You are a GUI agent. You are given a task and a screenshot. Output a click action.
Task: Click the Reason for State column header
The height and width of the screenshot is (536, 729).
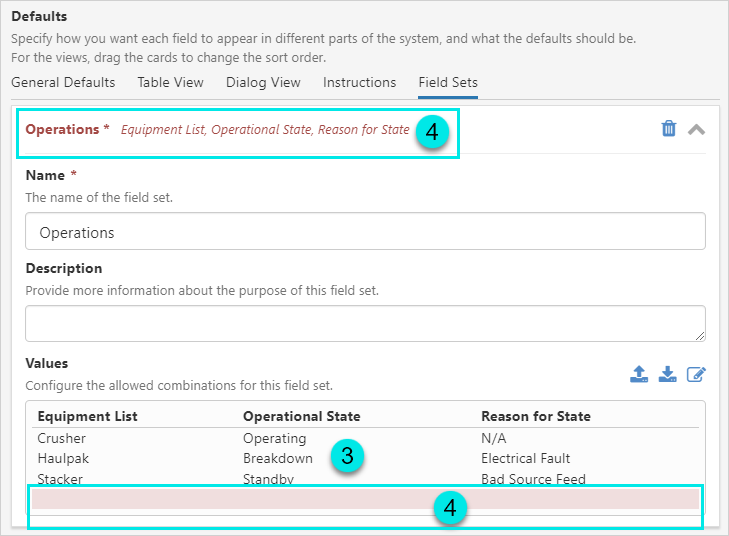[x=535, y=416]
